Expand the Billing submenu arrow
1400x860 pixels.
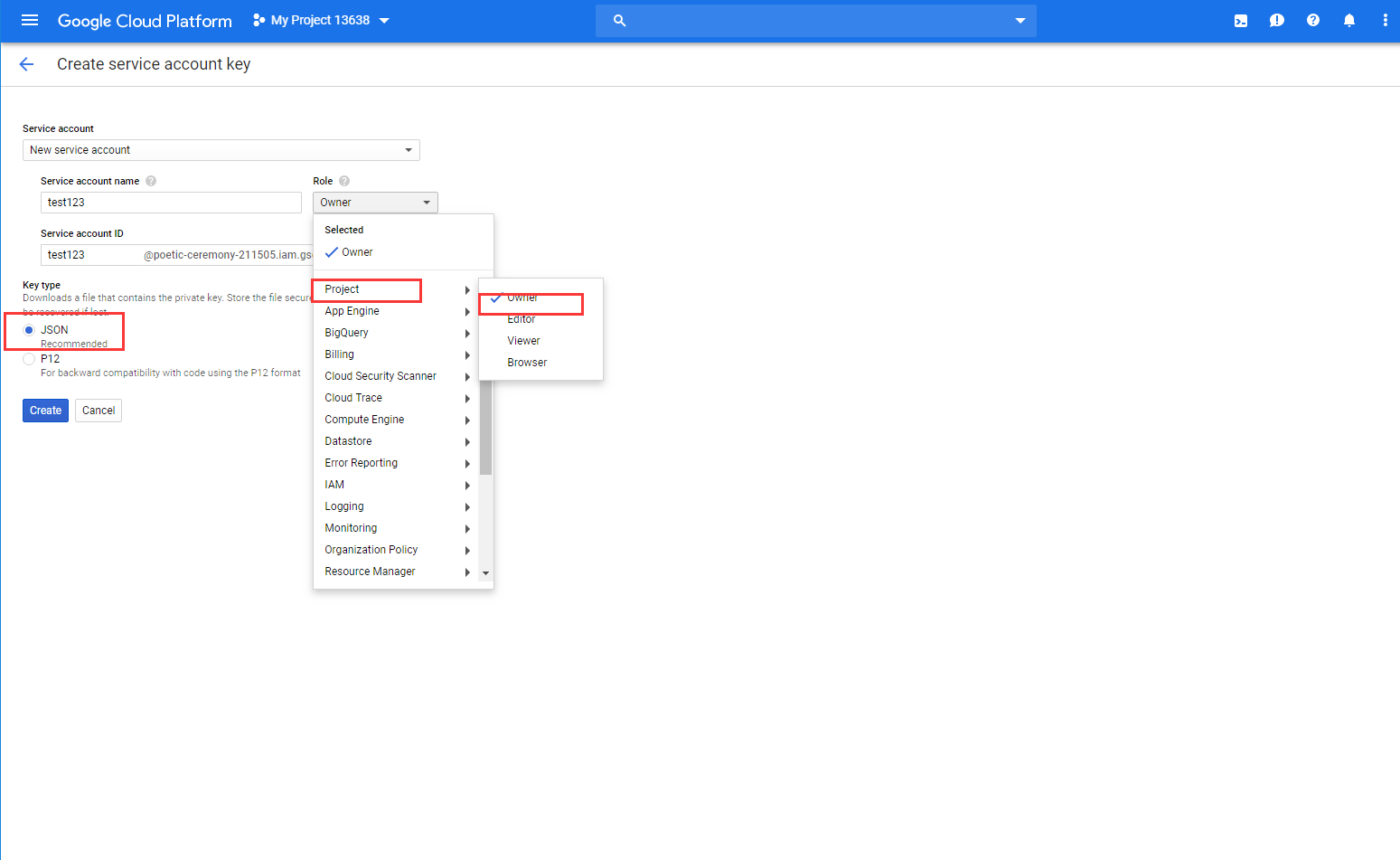(x=467, y=355)
